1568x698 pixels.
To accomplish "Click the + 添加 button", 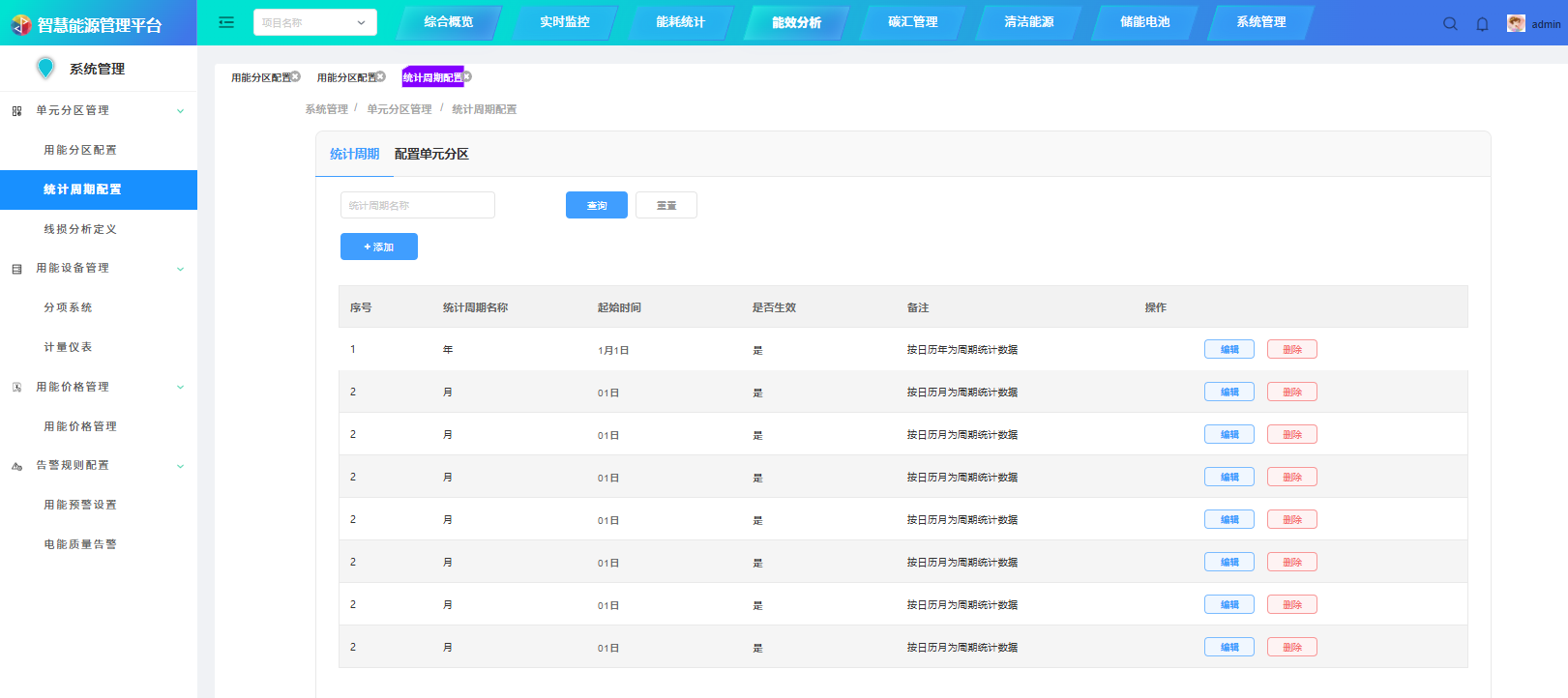I will pyautogui.click(x=379, y=247).
